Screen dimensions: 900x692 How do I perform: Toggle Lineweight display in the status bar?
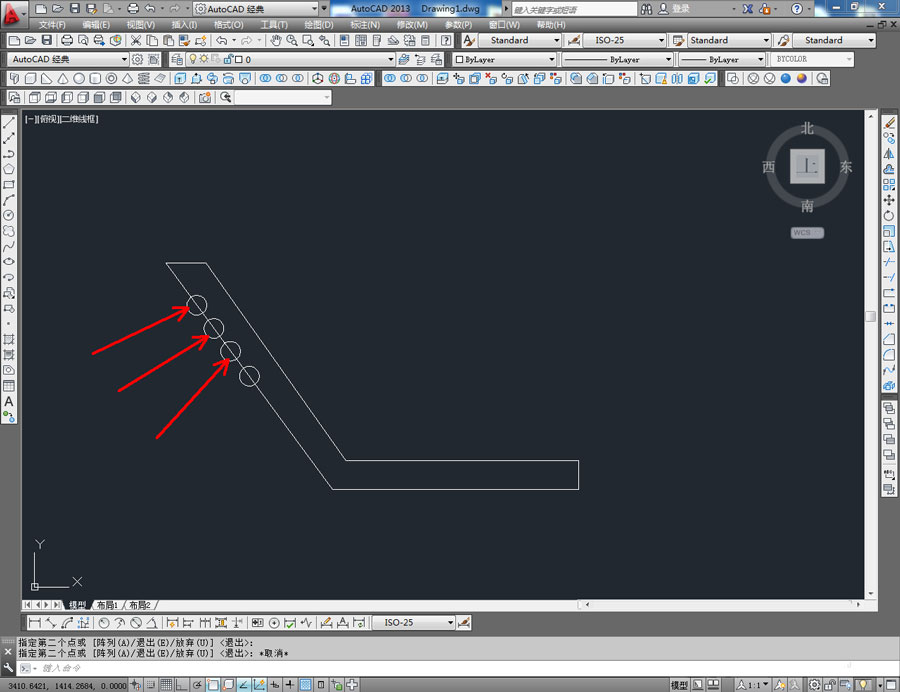290,685
